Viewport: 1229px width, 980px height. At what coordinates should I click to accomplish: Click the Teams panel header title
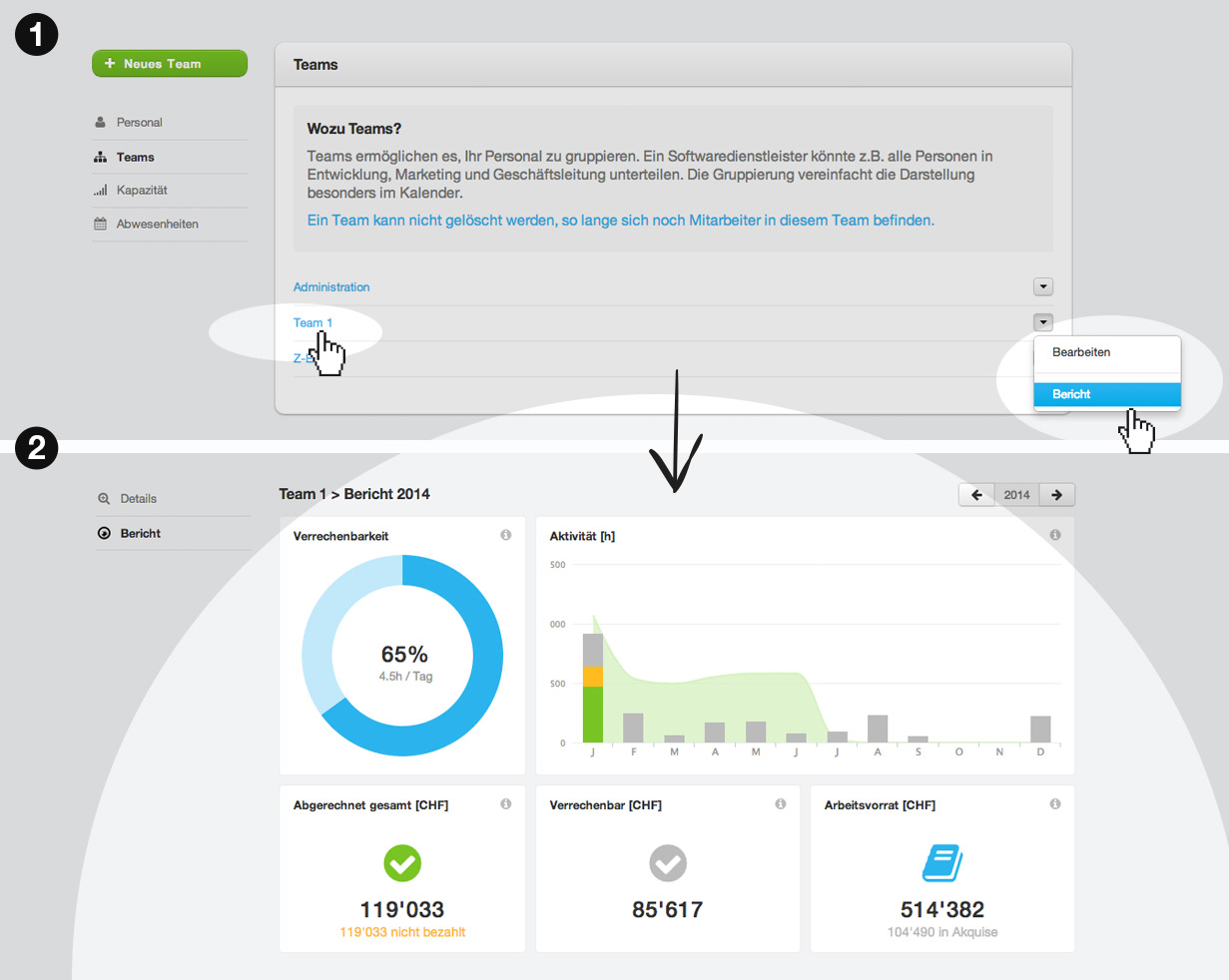click(x=315, y=65)
